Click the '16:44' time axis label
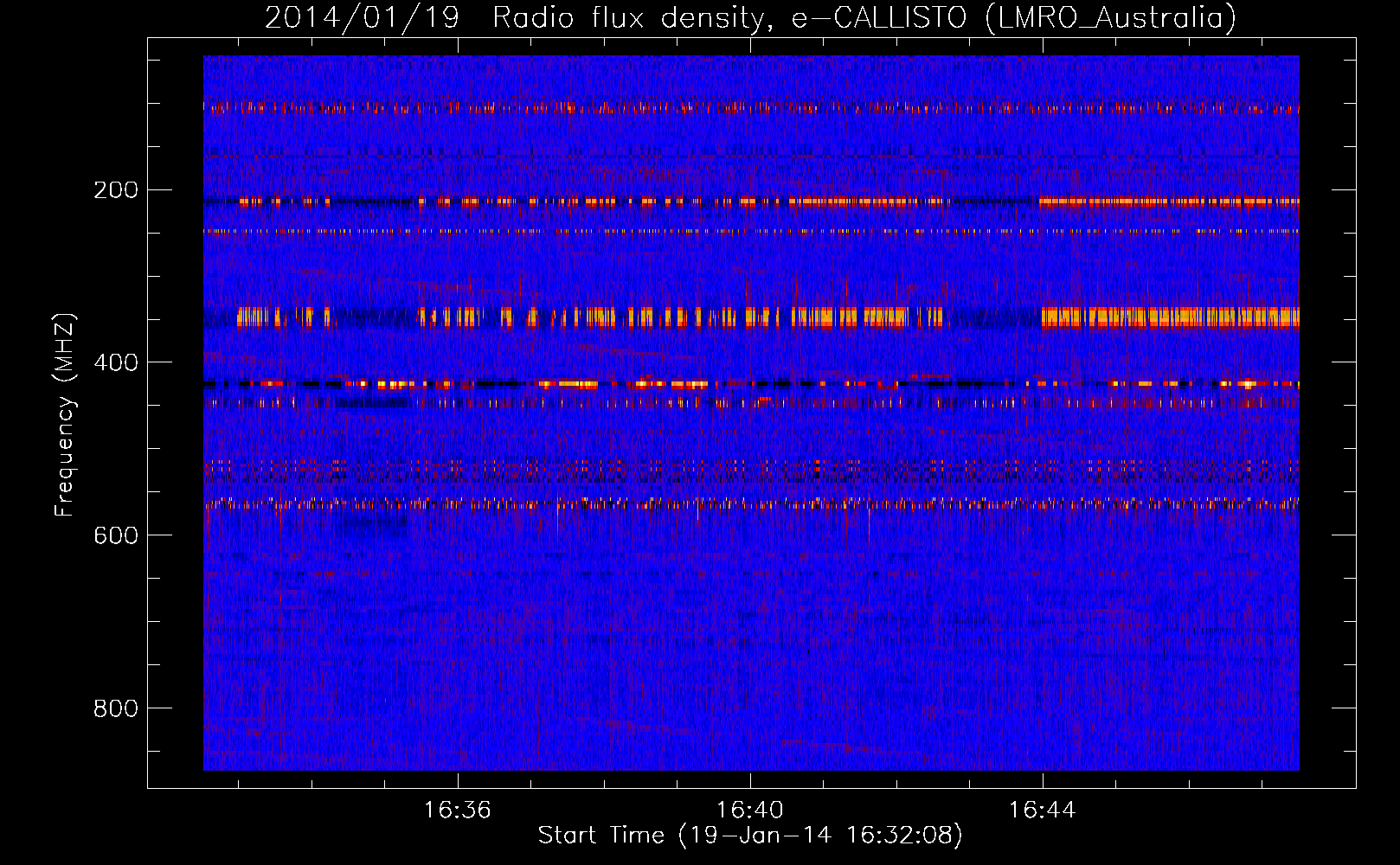 pyautogui.click(x=1043, y=811)
